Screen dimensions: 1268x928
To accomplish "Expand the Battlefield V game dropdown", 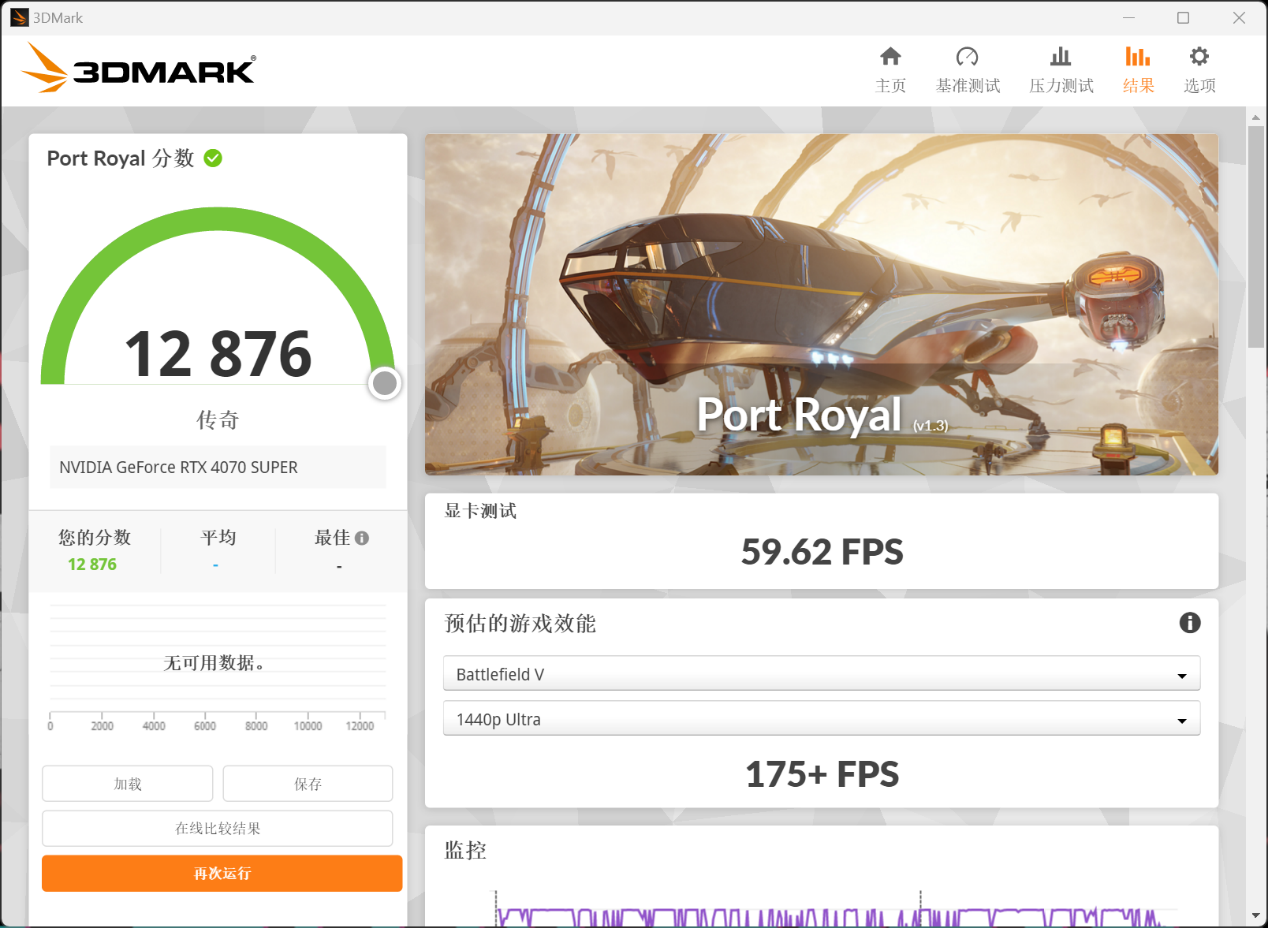I will coord(821,674).
